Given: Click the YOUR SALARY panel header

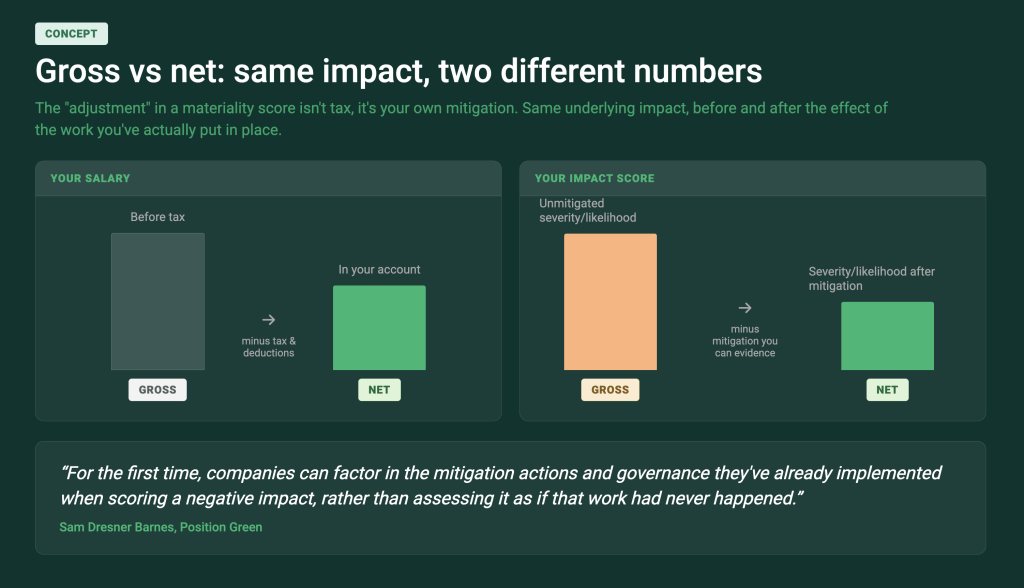Looking at the screenshot, I should [x=268, y=178].
